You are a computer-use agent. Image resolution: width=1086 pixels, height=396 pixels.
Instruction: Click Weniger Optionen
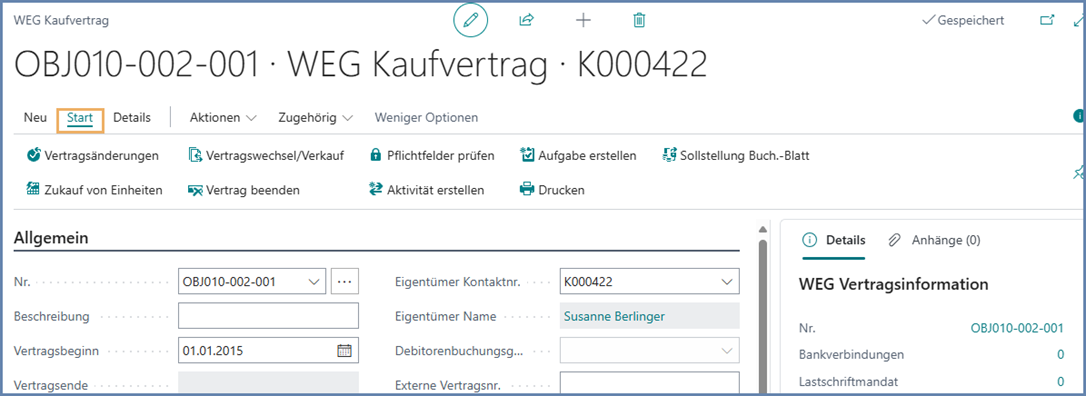pos(426,118)
